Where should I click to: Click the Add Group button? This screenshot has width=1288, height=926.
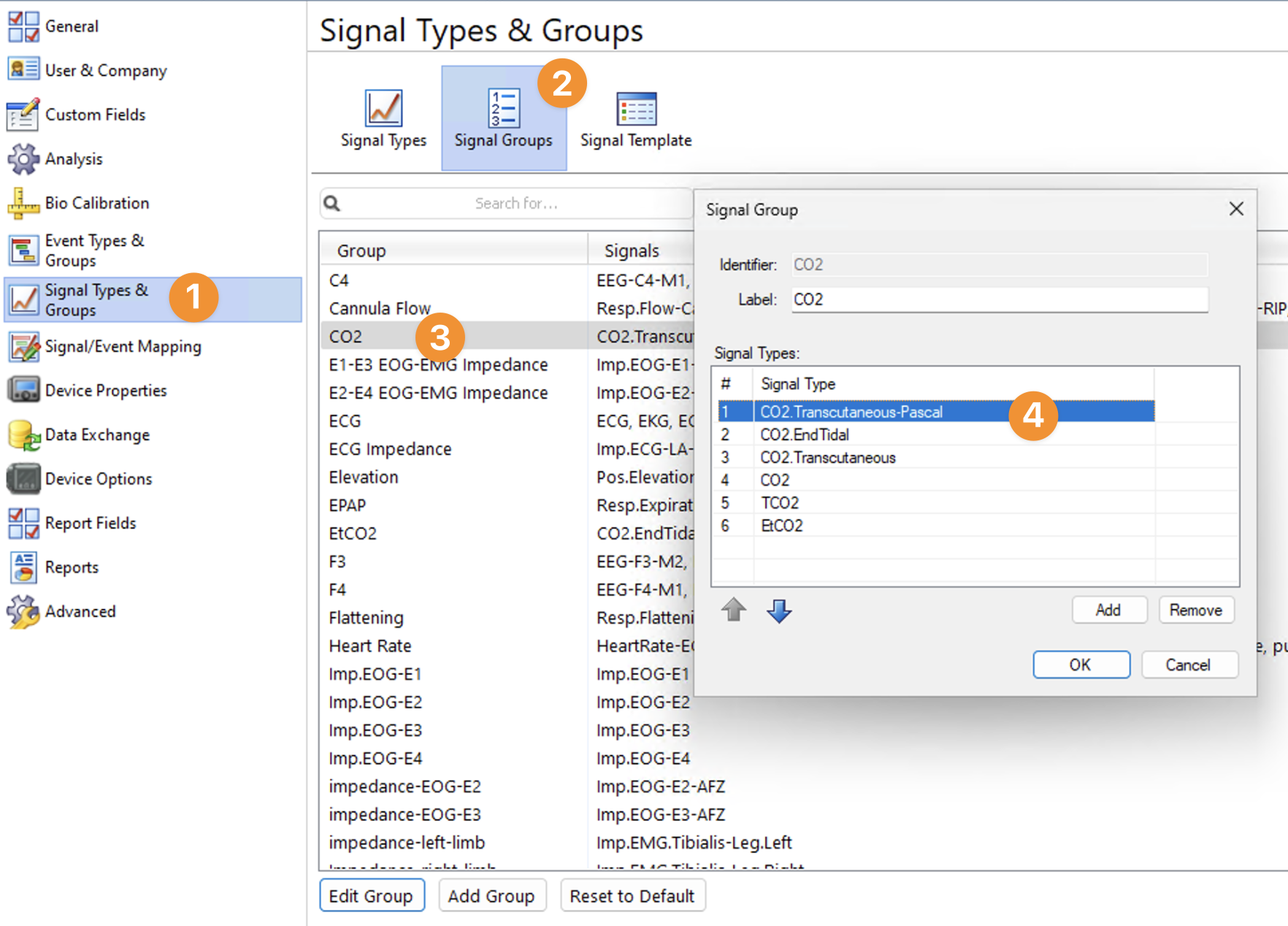coord(491,896)
